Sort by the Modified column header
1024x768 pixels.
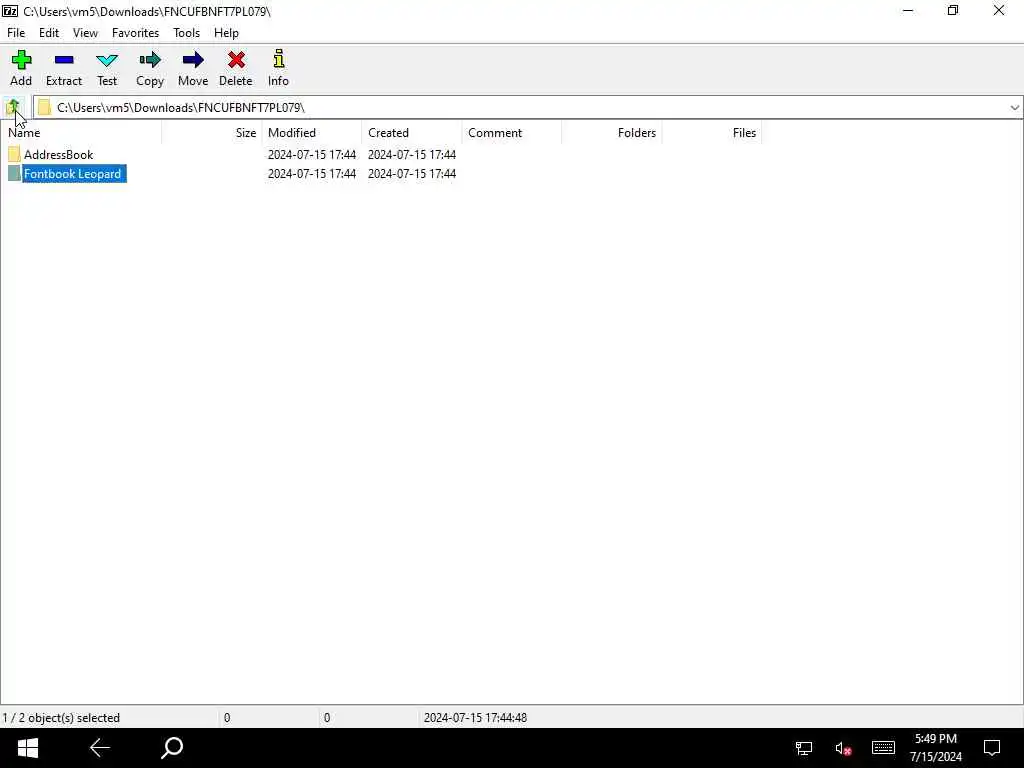coord(312,133)
